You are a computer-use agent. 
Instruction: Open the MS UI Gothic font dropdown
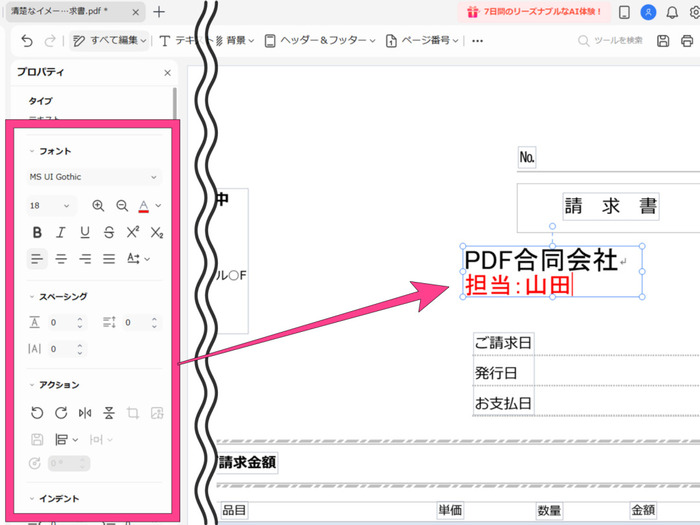[94, 177]
